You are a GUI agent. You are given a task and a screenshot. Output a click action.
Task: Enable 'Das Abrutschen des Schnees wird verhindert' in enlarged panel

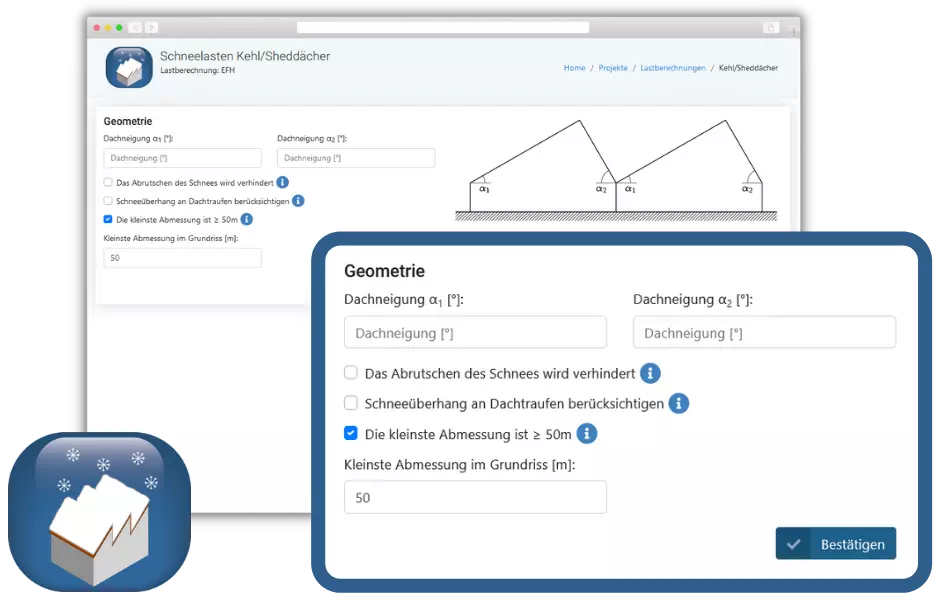click(x=351, y=373)
